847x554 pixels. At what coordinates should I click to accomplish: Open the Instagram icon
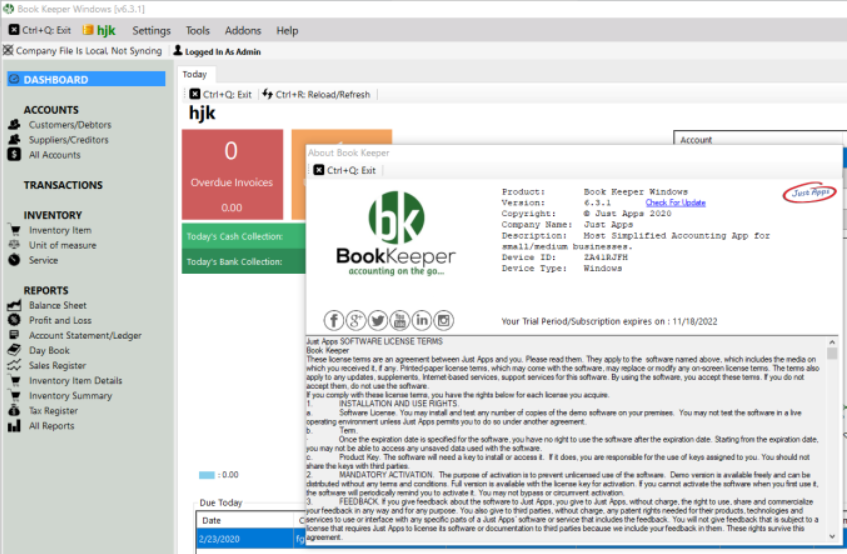click(x=443, y=321)
